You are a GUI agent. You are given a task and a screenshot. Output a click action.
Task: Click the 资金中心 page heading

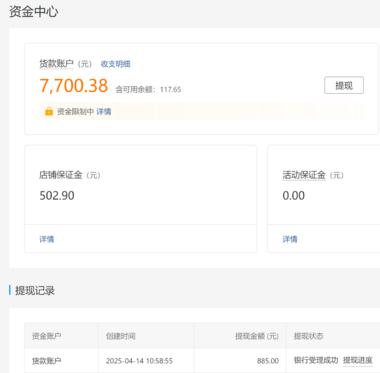click(x=34, y=12)
